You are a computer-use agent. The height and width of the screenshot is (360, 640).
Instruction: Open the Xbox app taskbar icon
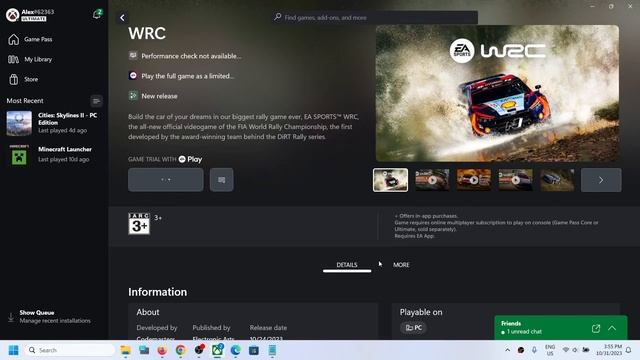[217, 350]
